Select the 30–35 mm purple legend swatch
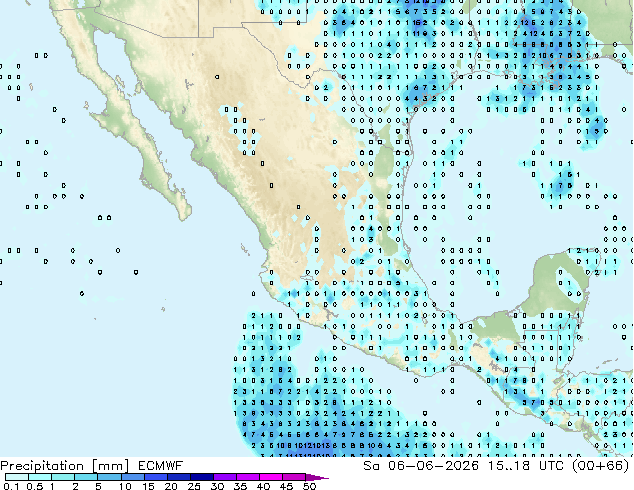 224,477
